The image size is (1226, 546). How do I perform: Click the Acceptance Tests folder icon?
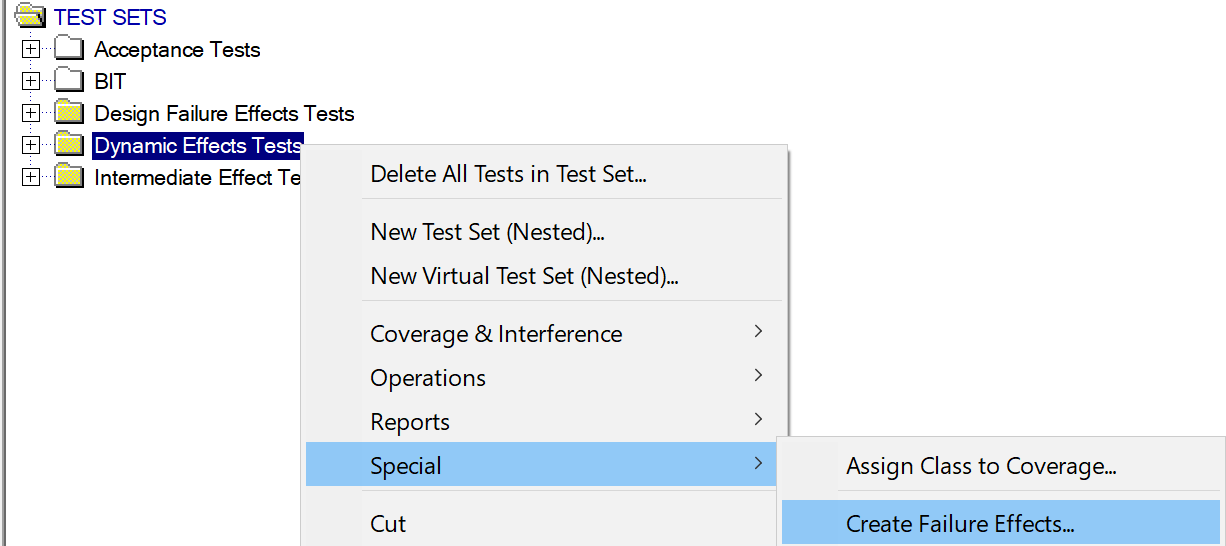[x=69, y=48]
